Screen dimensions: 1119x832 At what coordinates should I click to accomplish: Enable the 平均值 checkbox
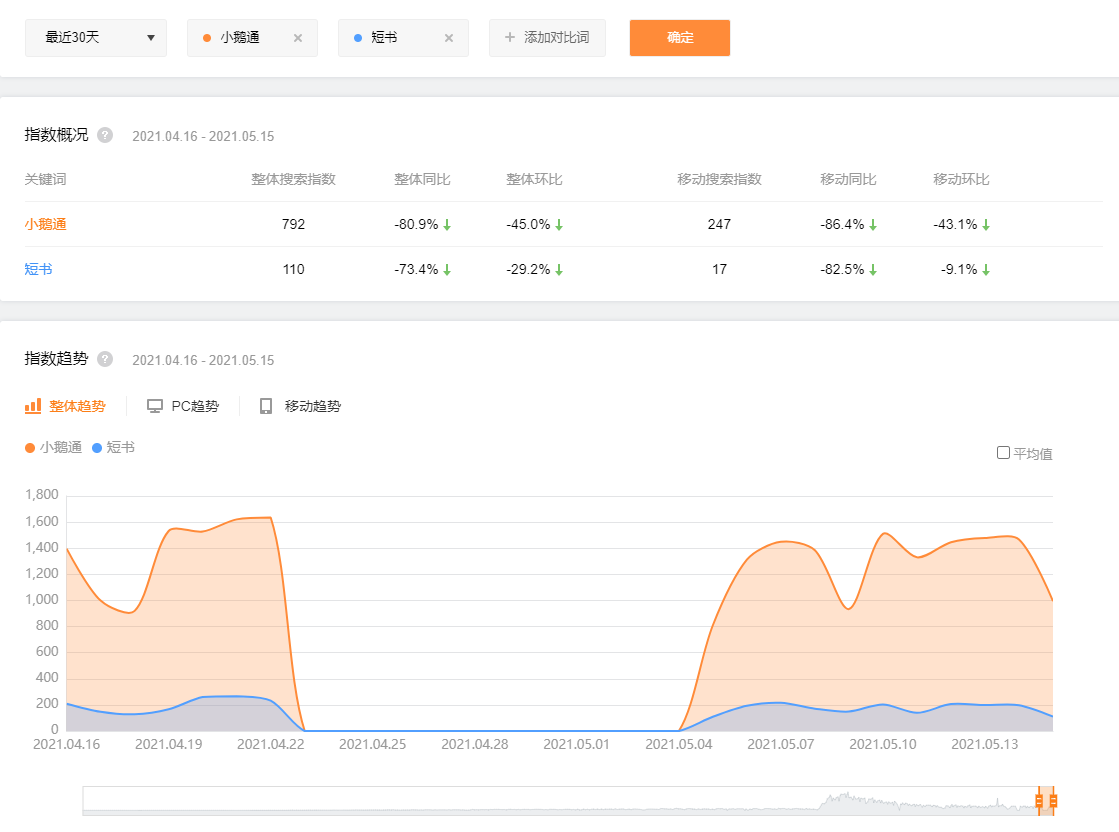click(1003, 453)
